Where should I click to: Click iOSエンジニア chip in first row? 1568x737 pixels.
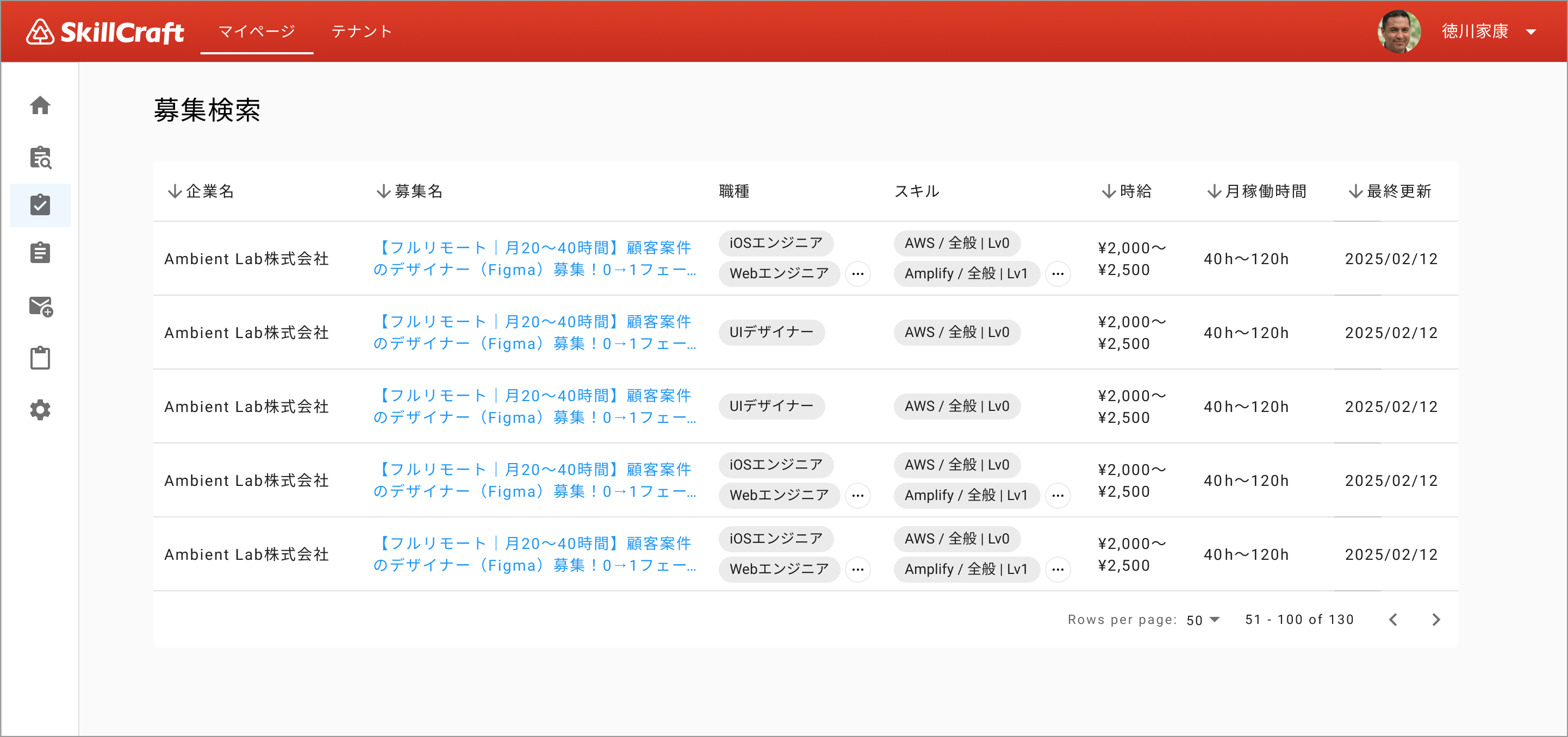click(x=776, y=243)
